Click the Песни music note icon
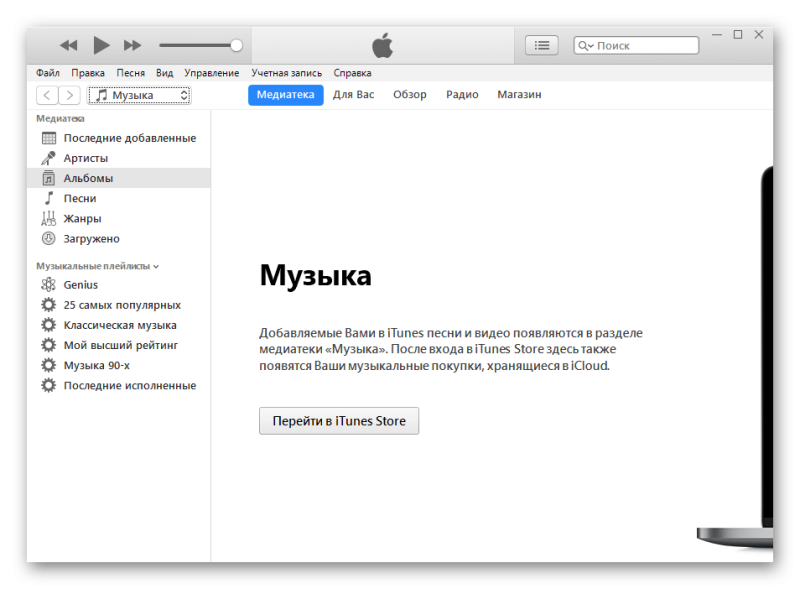 pos(48,198)
